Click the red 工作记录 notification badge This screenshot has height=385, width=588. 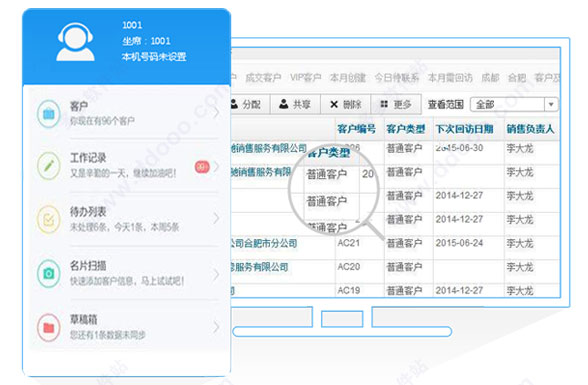[202, 166]
